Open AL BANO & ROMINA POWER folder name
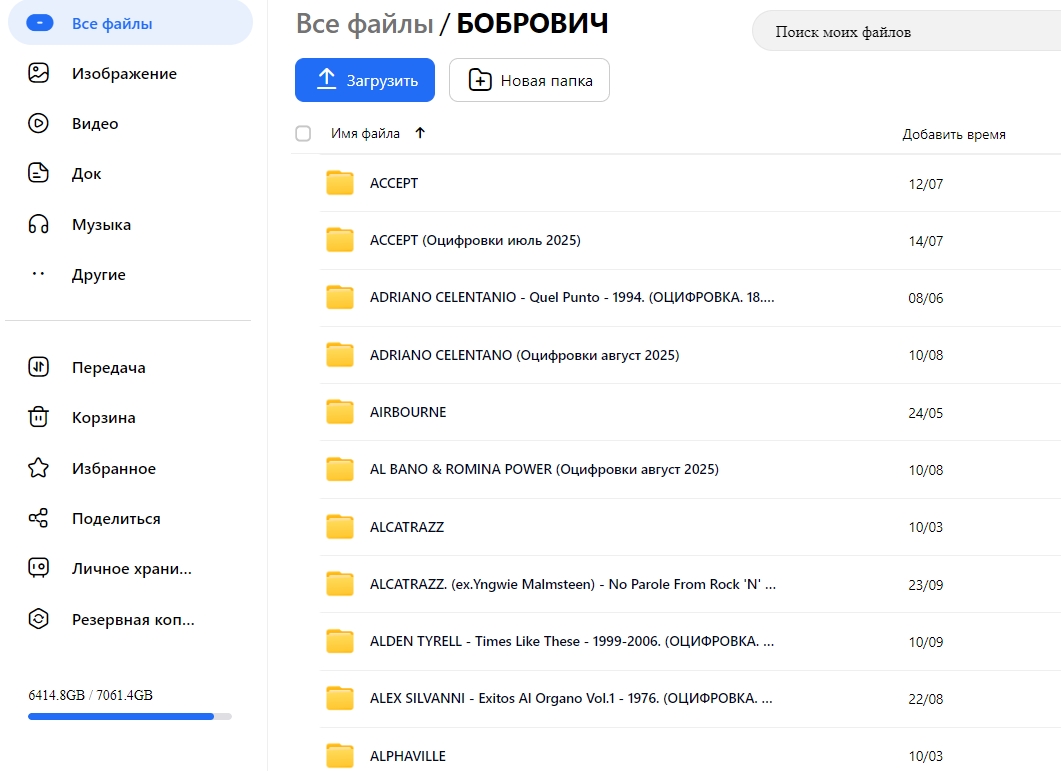 click(x=544, y=469)
